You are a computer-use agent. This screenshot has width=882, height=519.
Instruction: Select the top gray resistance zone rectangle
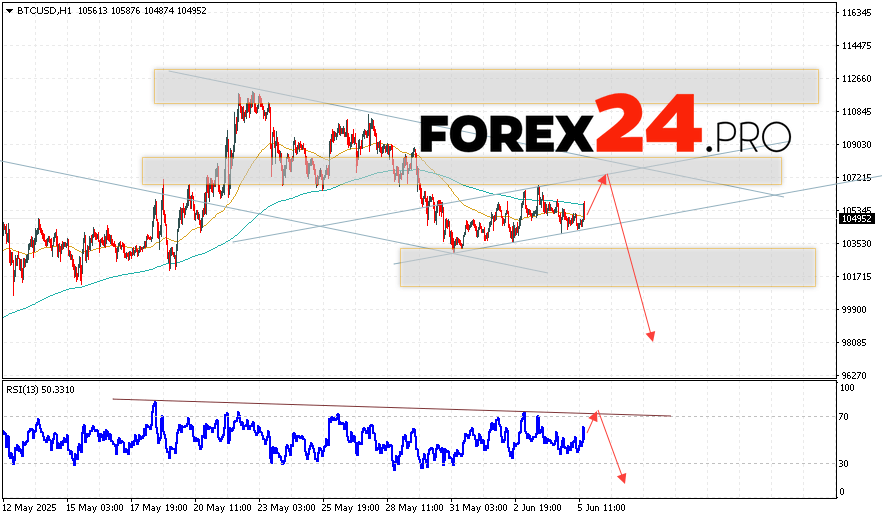click(x=486, y=86)
